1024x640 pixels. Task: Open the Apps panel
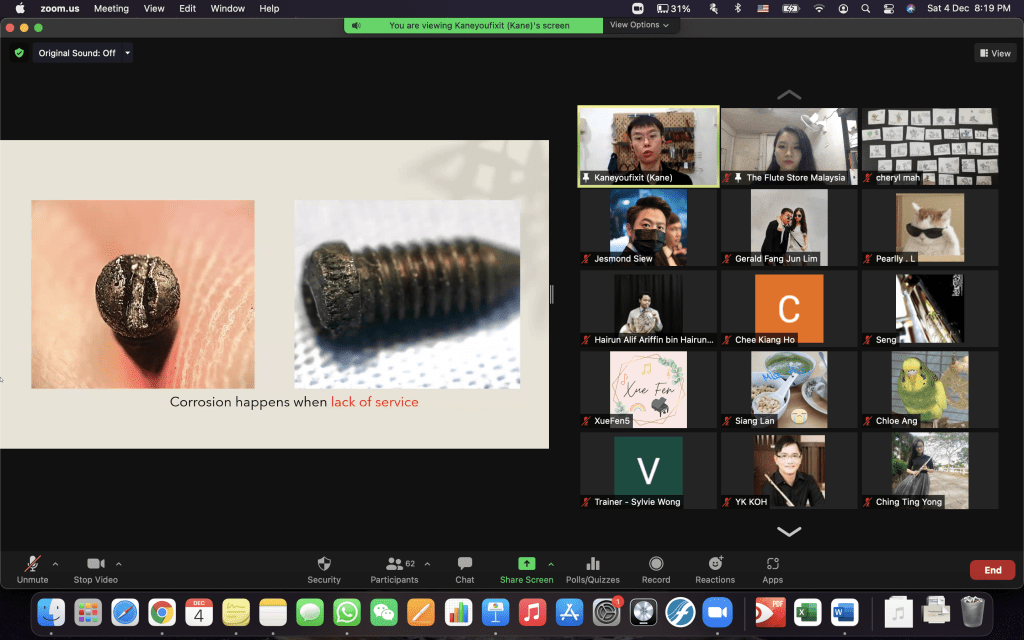(x=772, y=564)
